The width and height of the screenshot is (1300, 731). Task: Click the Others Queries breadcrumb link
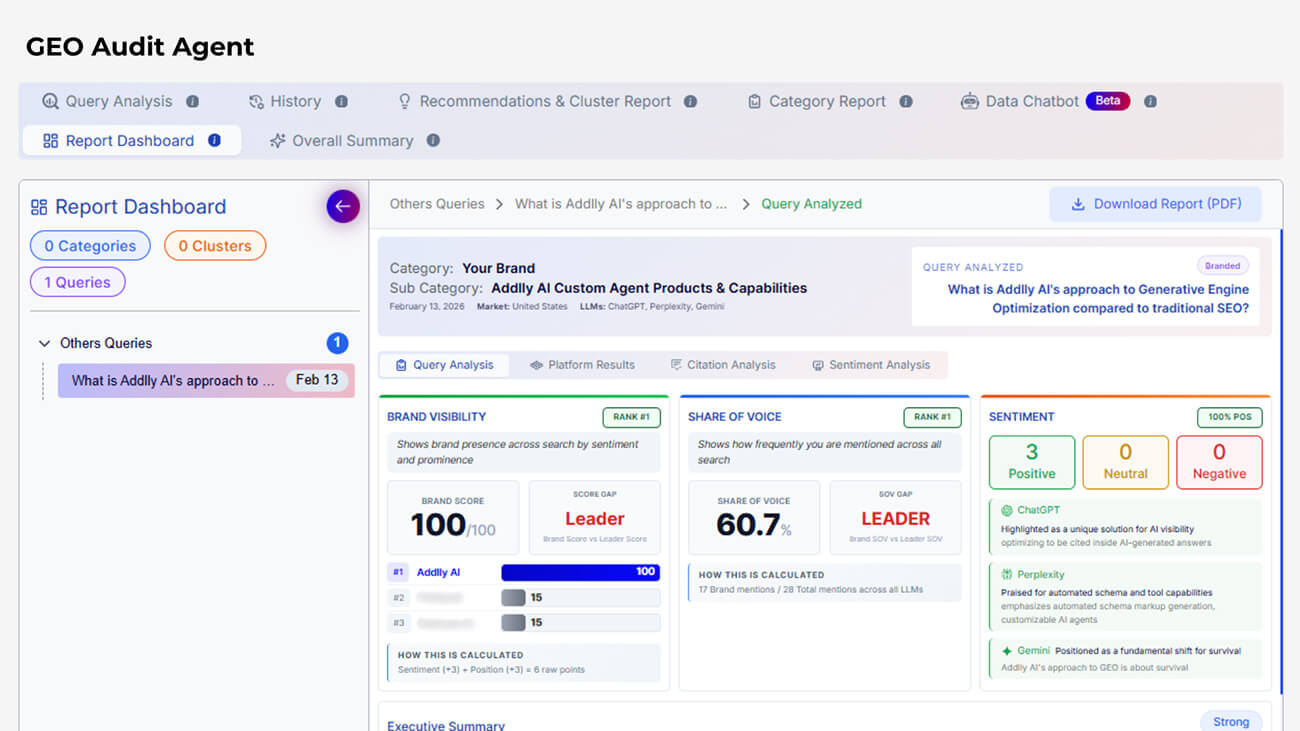point(437,204)
